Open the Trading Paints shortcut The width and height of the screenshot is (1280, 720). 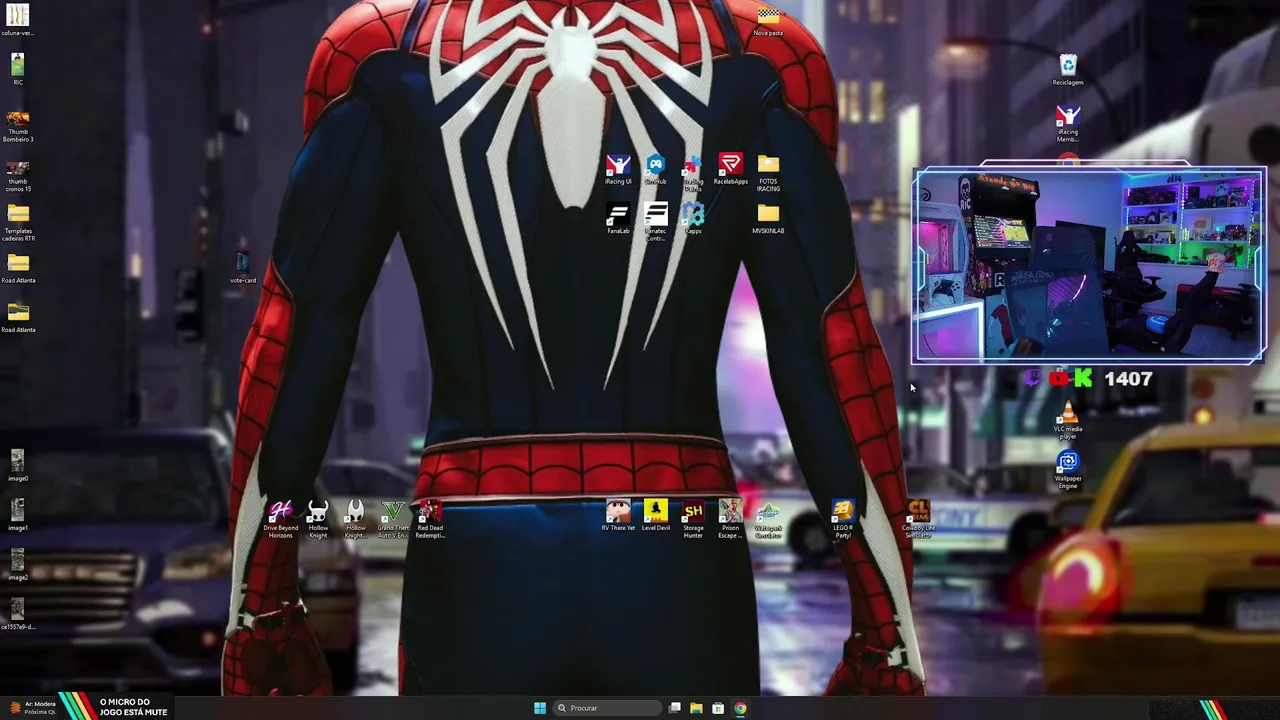coord(693,173)
